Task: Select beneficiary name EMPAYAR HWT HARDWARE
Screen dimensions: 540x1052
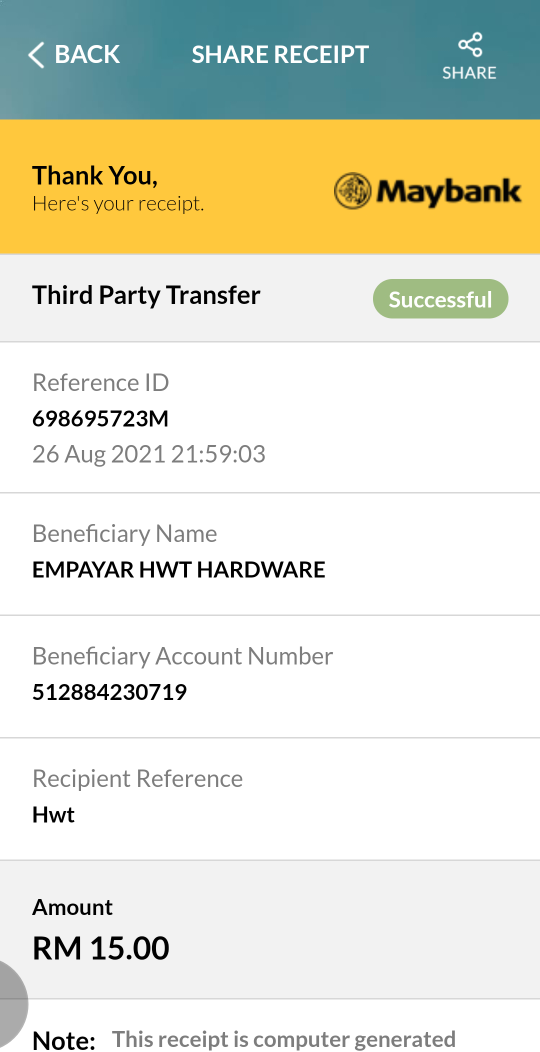Action: coord(178,570)
